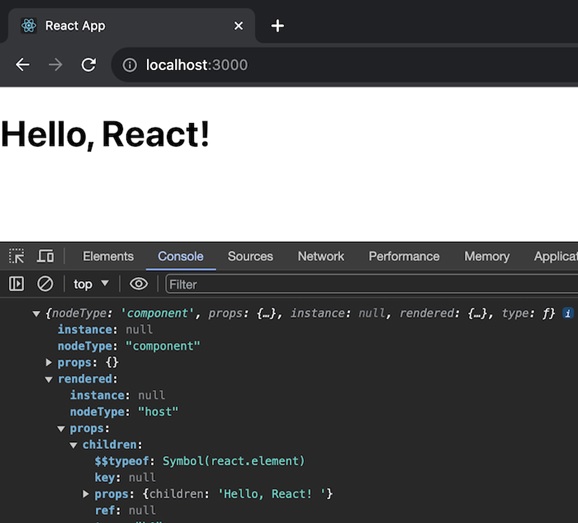
Task: Open the Performance tab
Action: 404,256
